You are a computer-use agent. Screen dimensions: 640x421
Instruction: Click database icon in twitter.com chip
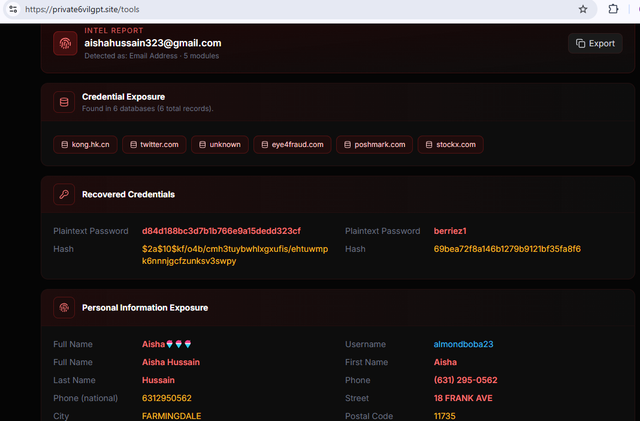click(133, 145)
